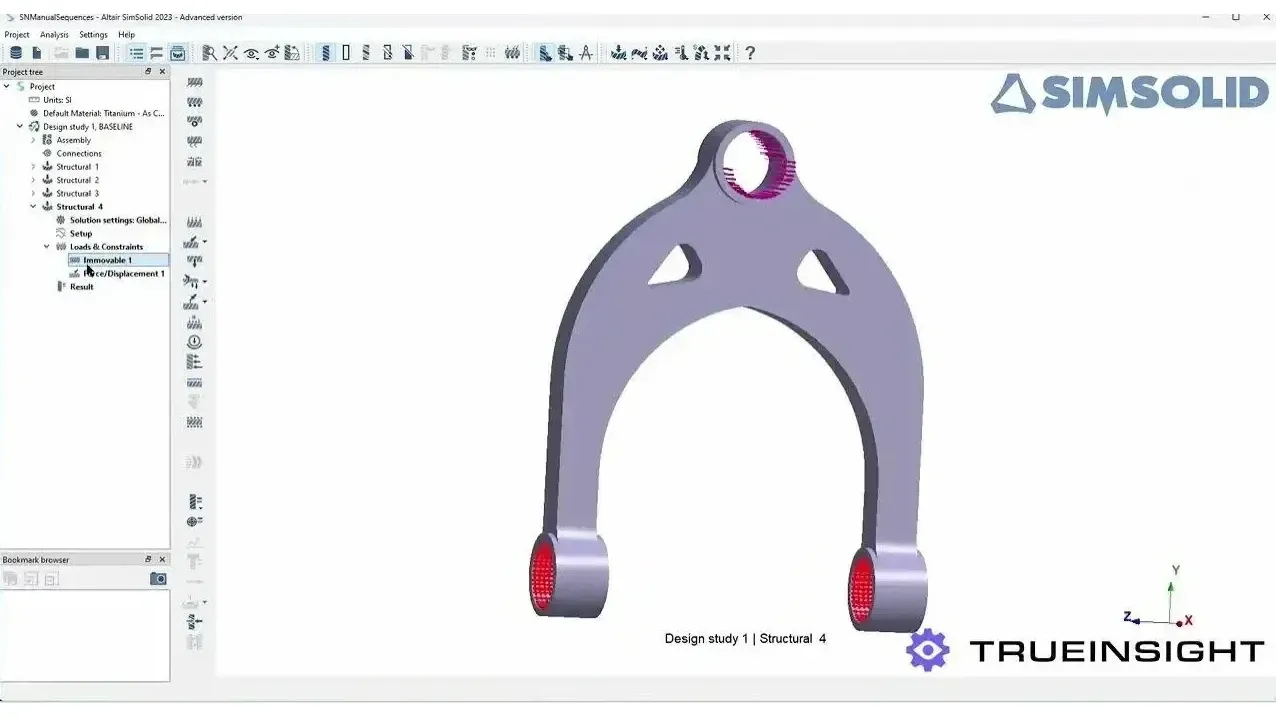The height and width of the screenshot is (718, 1276).
Task: Collapse the Loads & Constraints node
Action: tap(46, 246)
